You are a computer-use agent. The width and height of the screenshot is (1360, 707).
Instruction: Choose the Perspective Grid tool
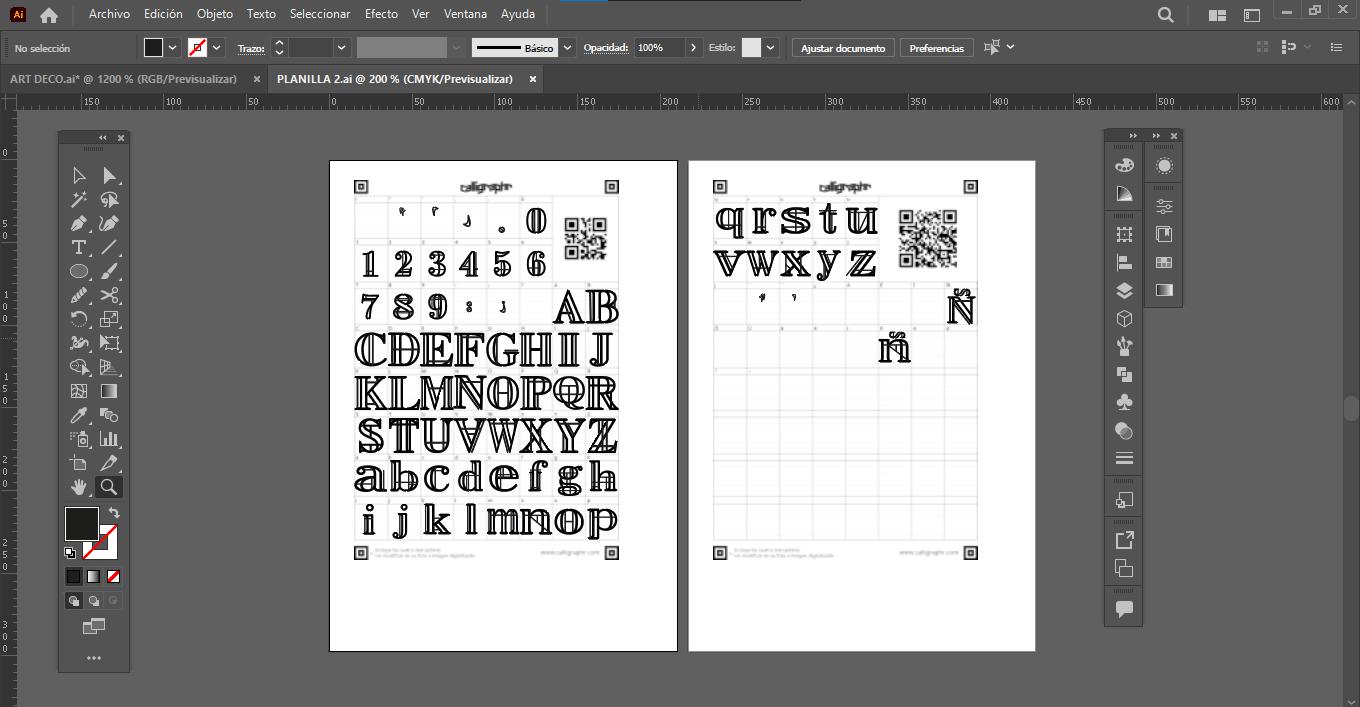pyautogui.click(x=110, y=367)
